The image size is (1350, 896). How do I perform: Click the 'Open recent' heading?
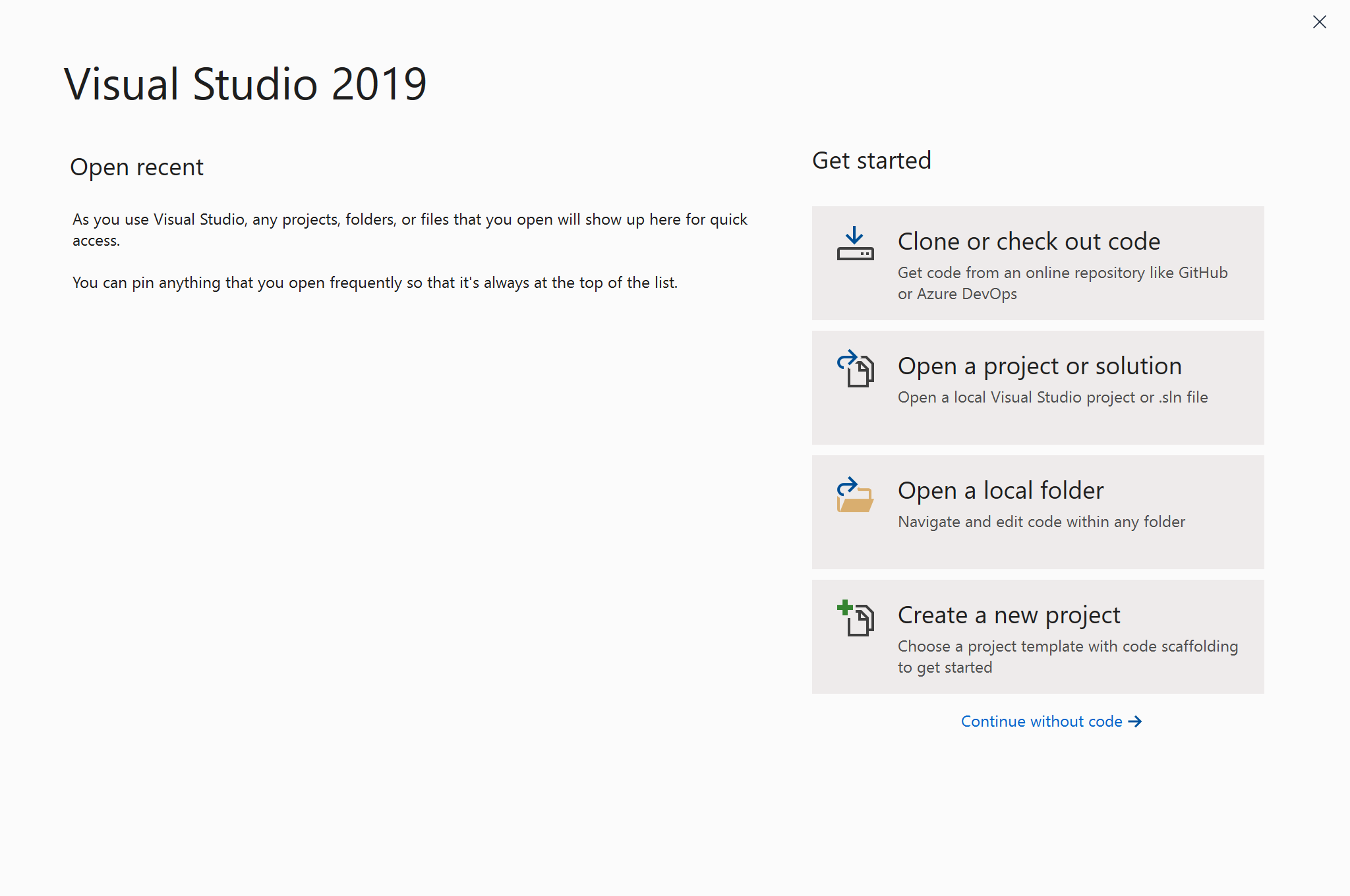click(136, 167)
